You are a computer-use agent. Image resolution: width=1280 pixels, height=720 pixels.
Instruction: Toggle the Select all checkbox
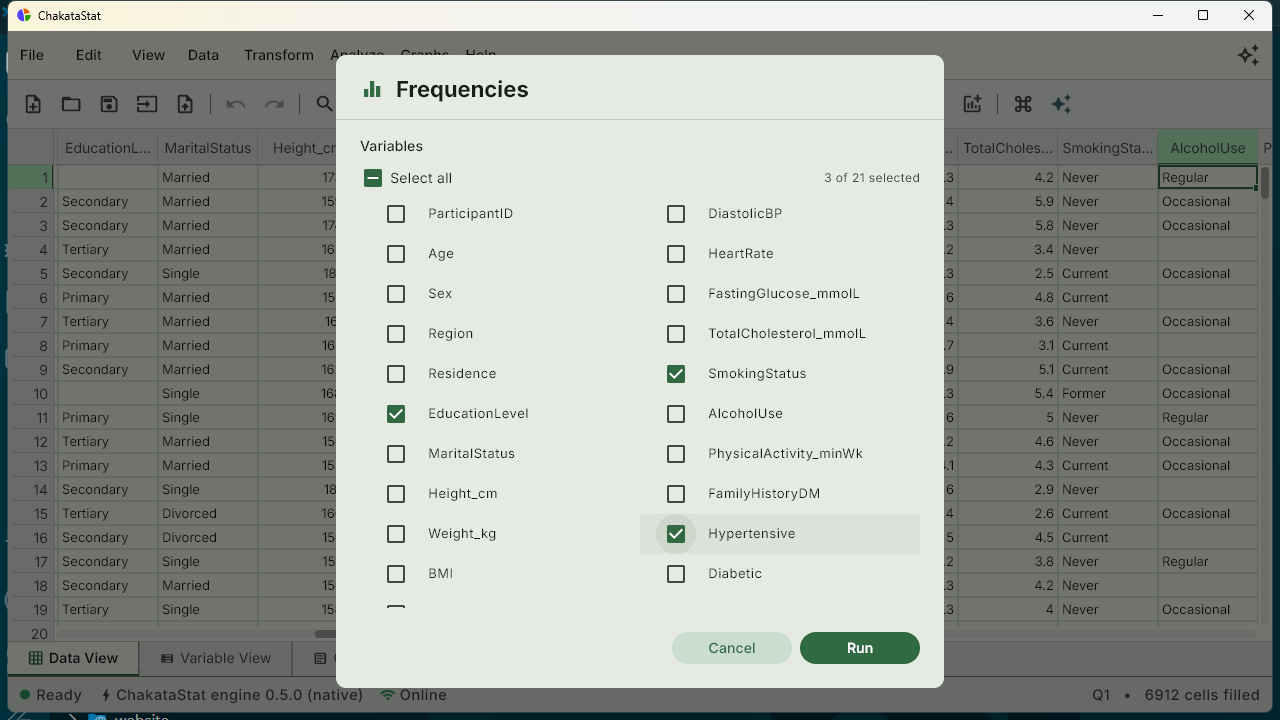tap(372, 178)
